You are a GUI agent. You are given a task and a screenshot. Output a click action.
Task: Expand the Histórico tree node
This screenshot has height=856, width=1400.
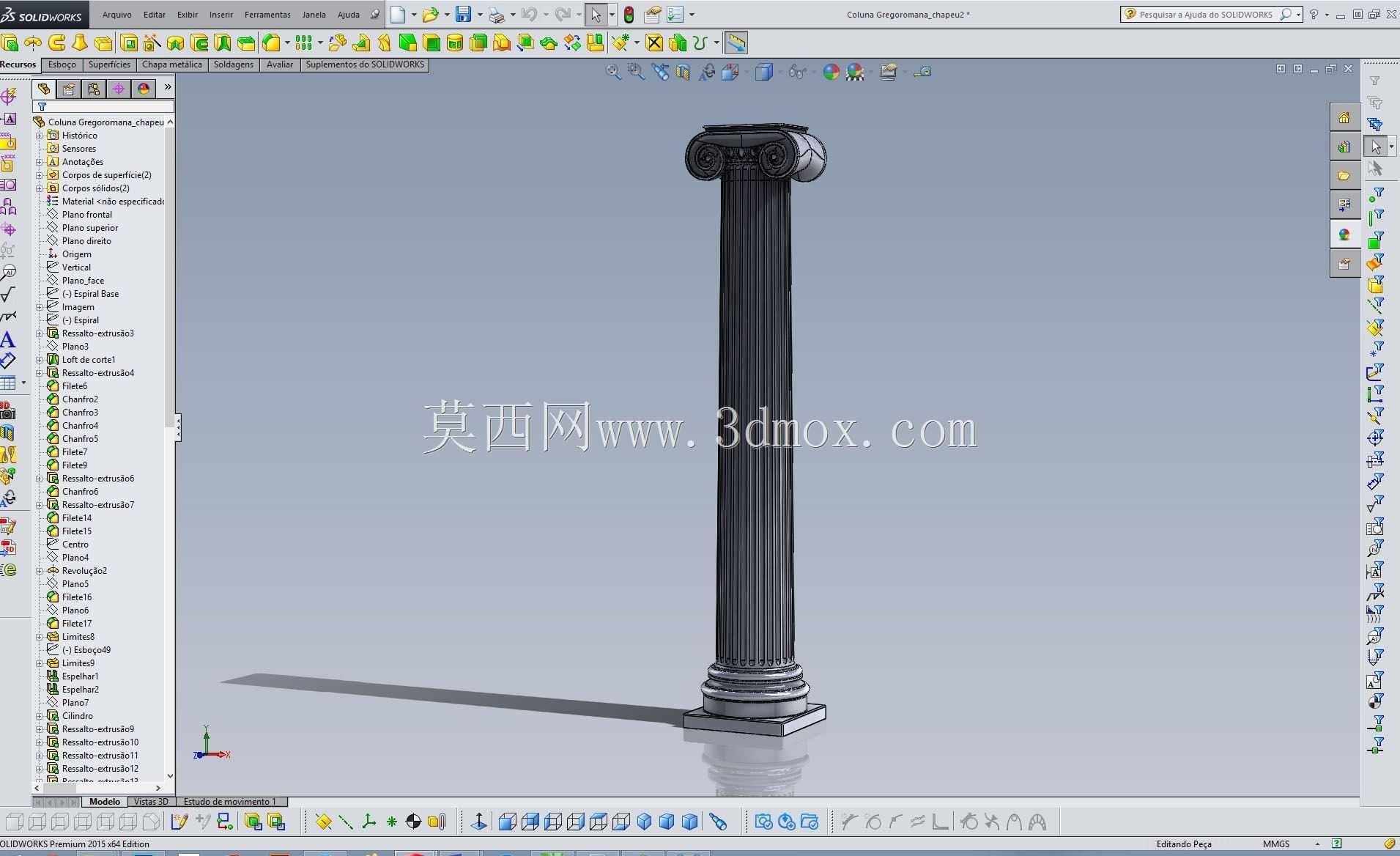point(40,136)
